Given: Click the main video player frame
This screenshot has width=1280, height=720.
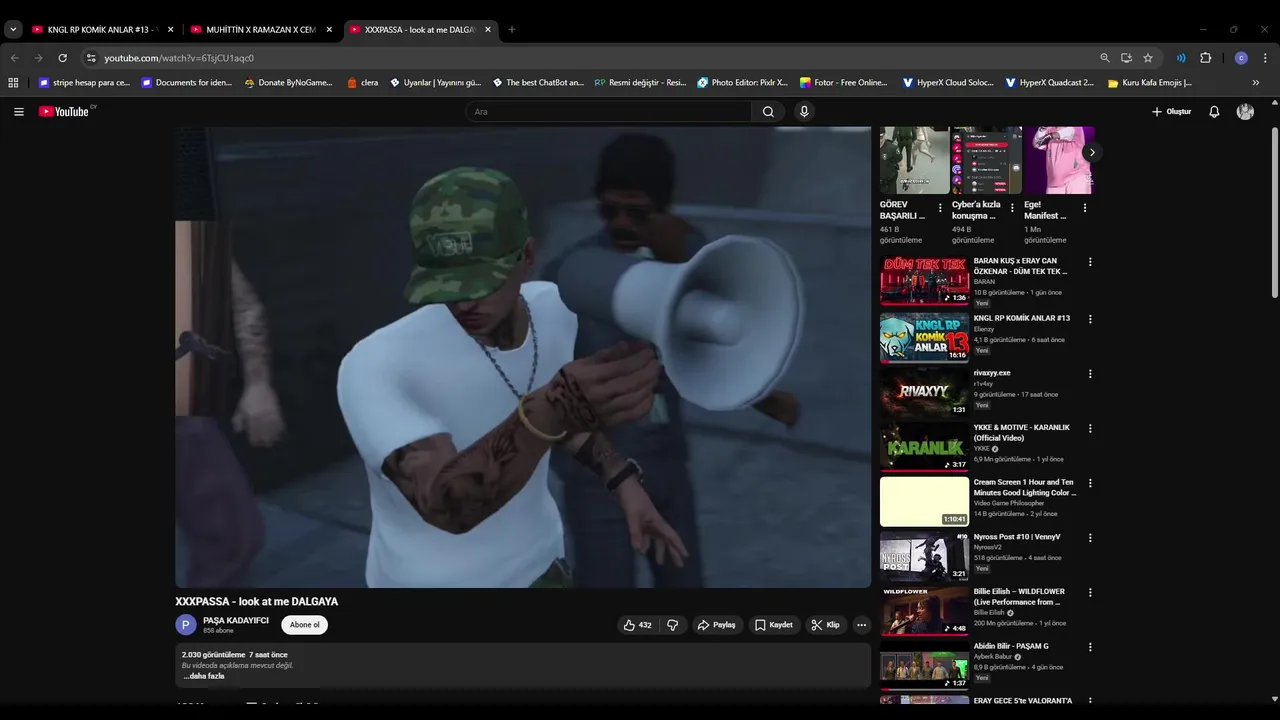Looking at the screenshot, I should 523,357.
